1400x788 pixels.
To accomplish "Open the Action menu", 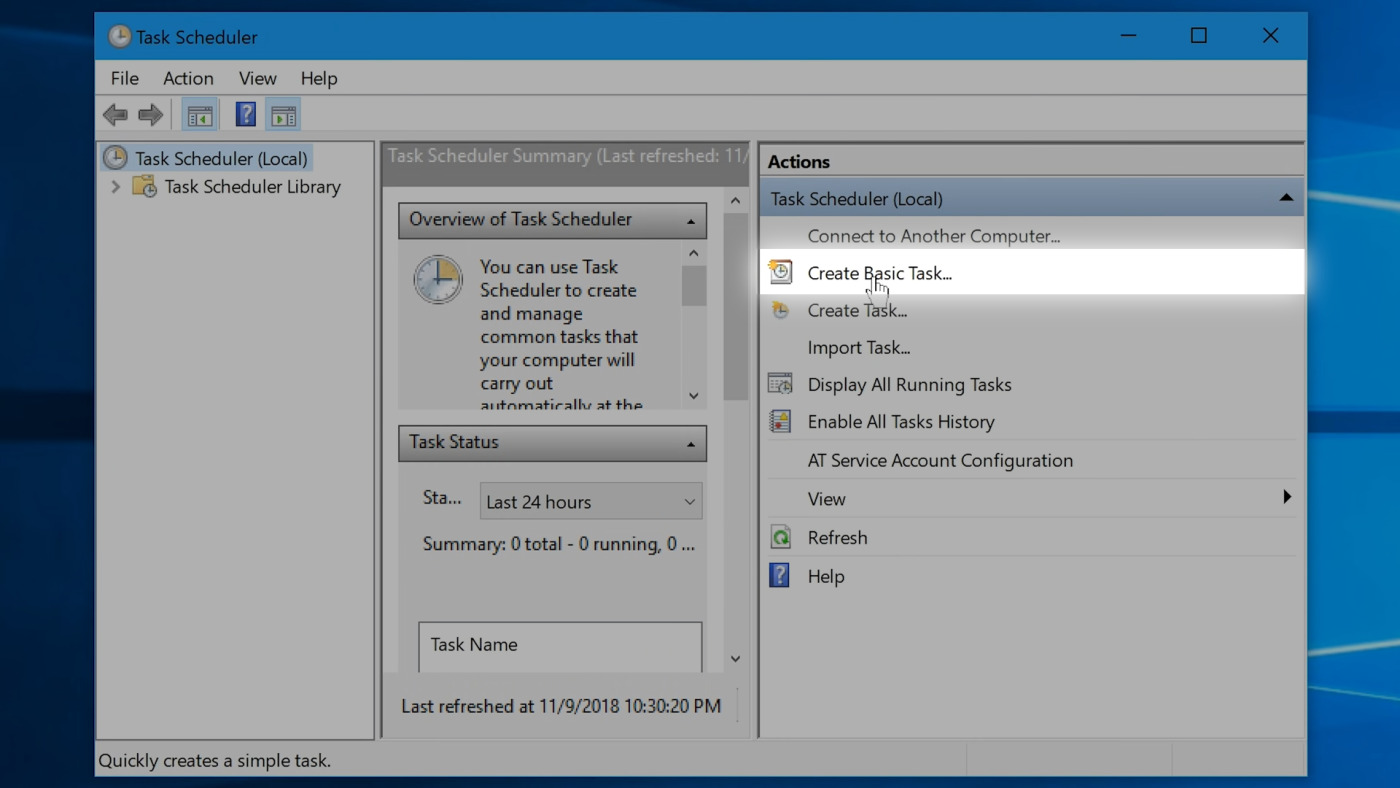I will (x=188, y=78).
